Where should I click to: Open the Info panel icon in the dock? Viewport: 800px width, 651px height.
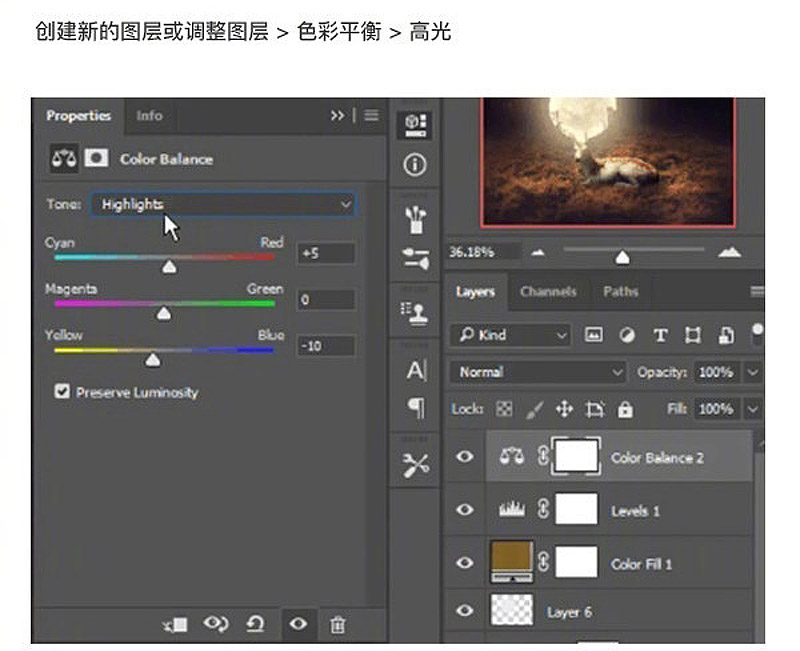(x=415, y=165)
